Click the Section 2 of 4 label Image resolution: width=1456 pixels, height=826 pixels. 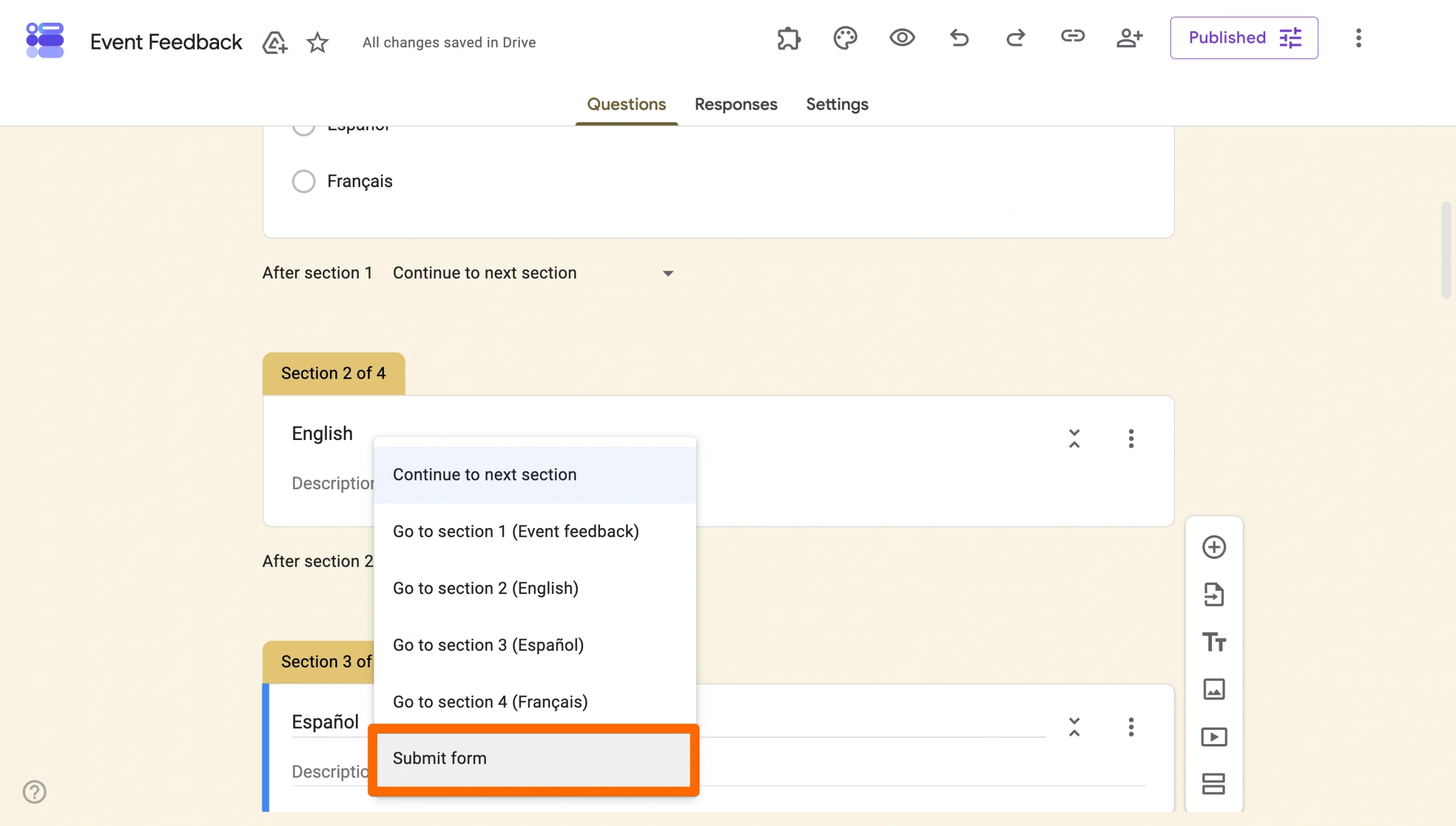pos(333,373)
